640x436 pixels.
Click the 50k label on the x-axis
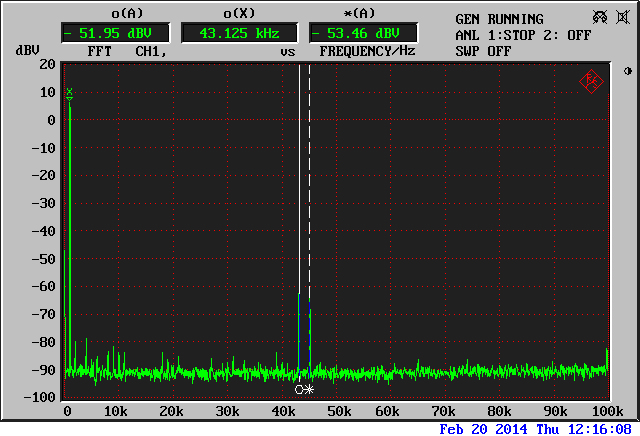[339, 411]
